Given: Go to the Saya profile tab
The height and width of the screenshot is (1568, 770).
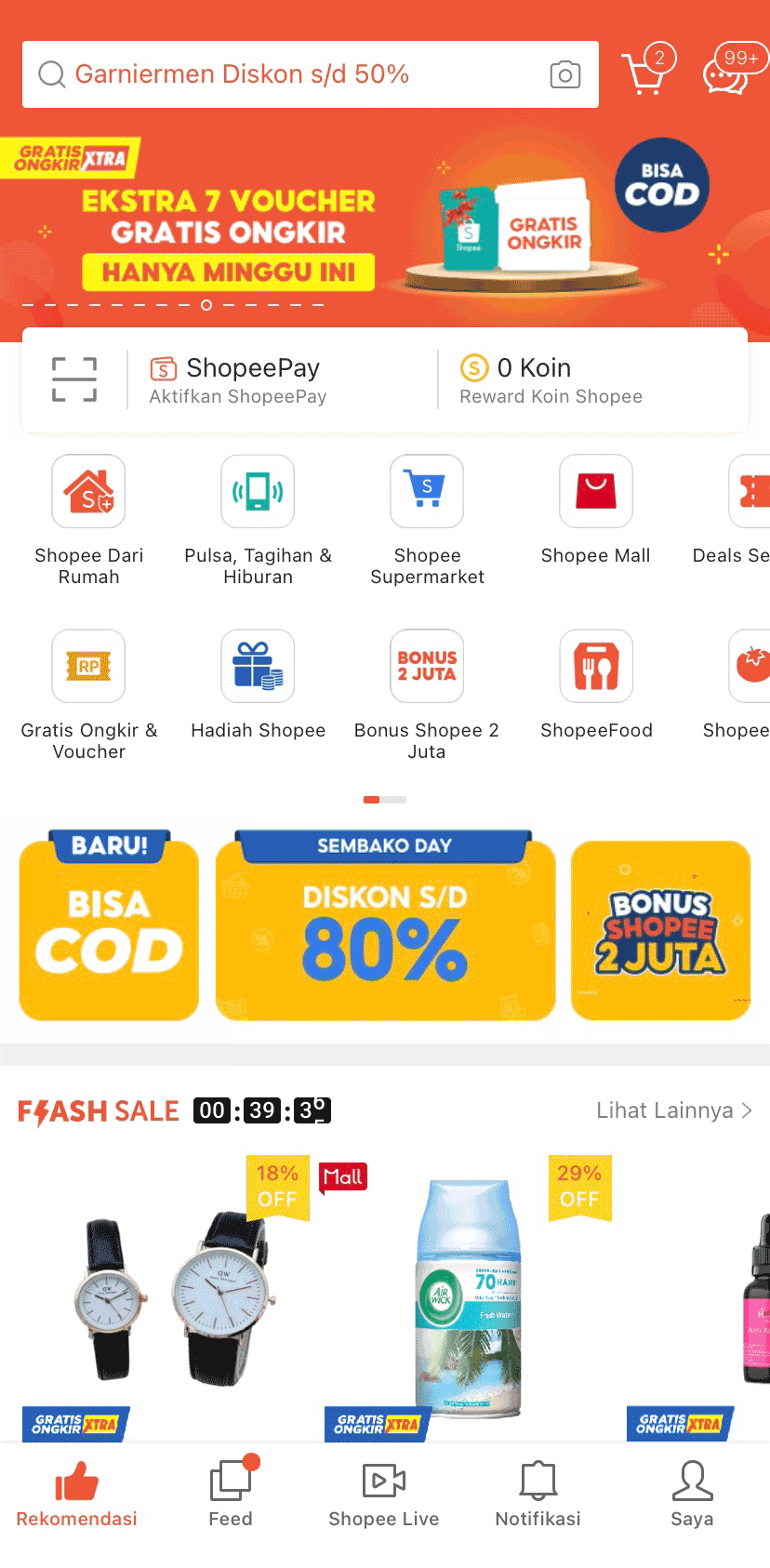Looking at the screenshot, I should coord(692,1492).
